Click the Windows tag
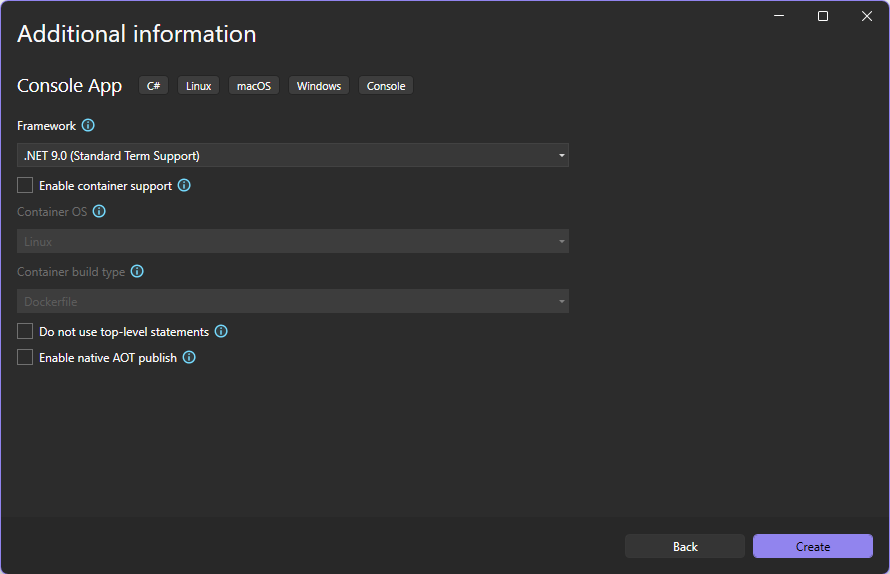 [318, 86]
